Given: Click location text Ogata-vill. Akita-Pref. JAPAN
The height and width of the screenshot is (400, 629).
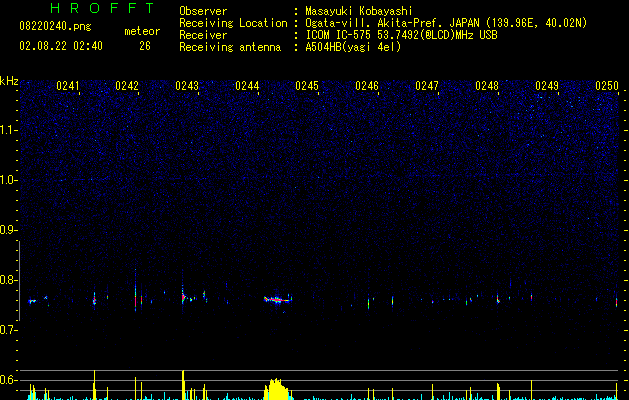Looking at the screenshot, I should coord(392,23).
